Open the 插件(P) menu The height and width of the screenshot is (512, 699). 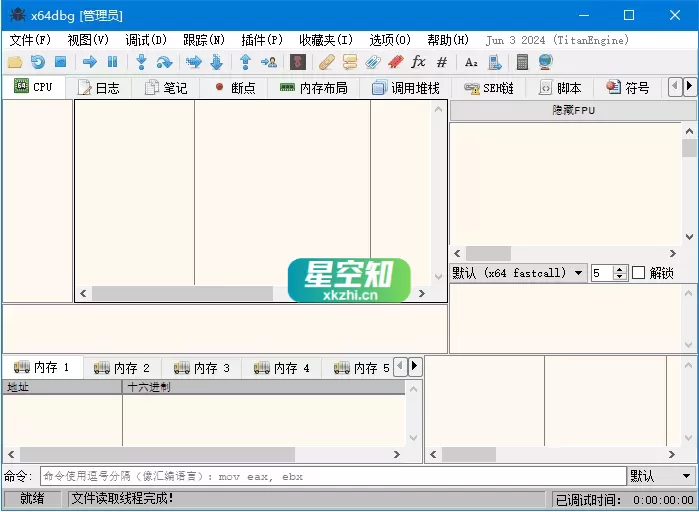coord(262,40)
